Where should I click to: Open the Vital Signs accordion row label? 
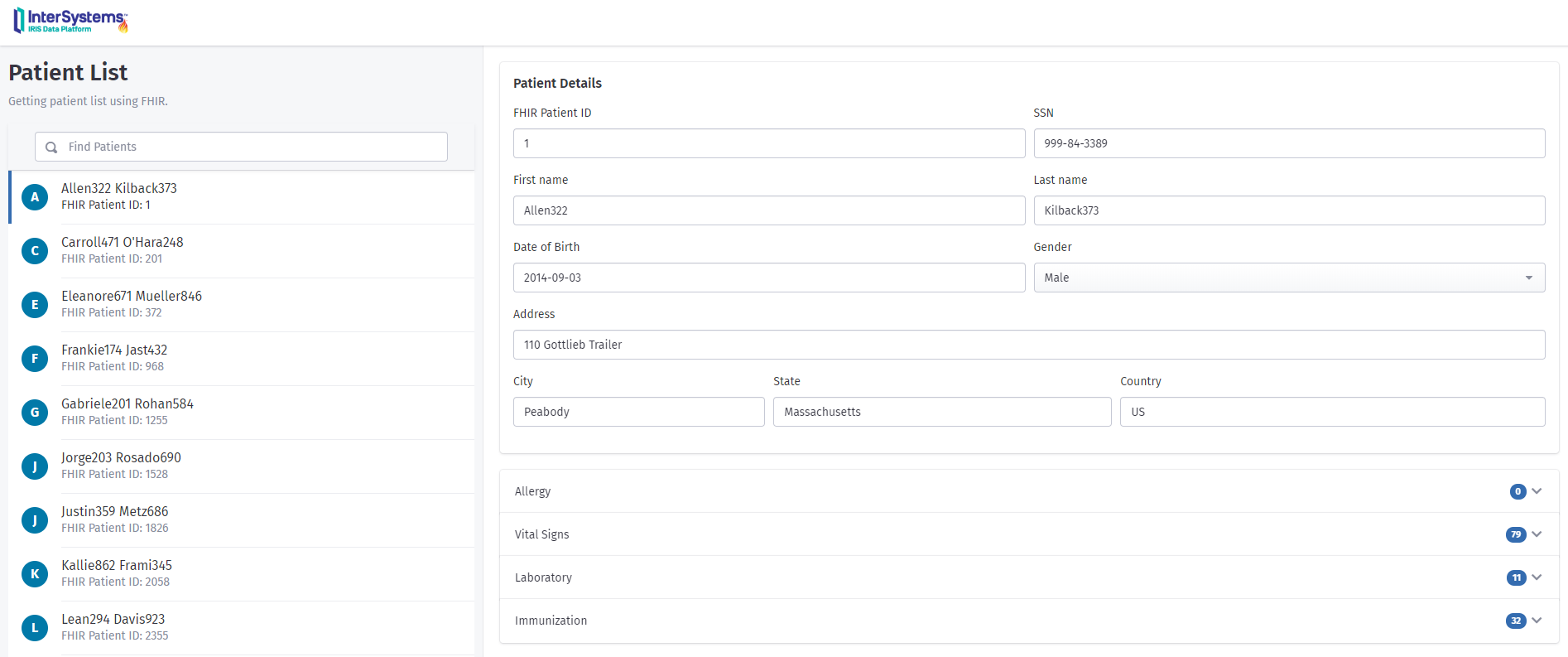click(x=541, y=534)
